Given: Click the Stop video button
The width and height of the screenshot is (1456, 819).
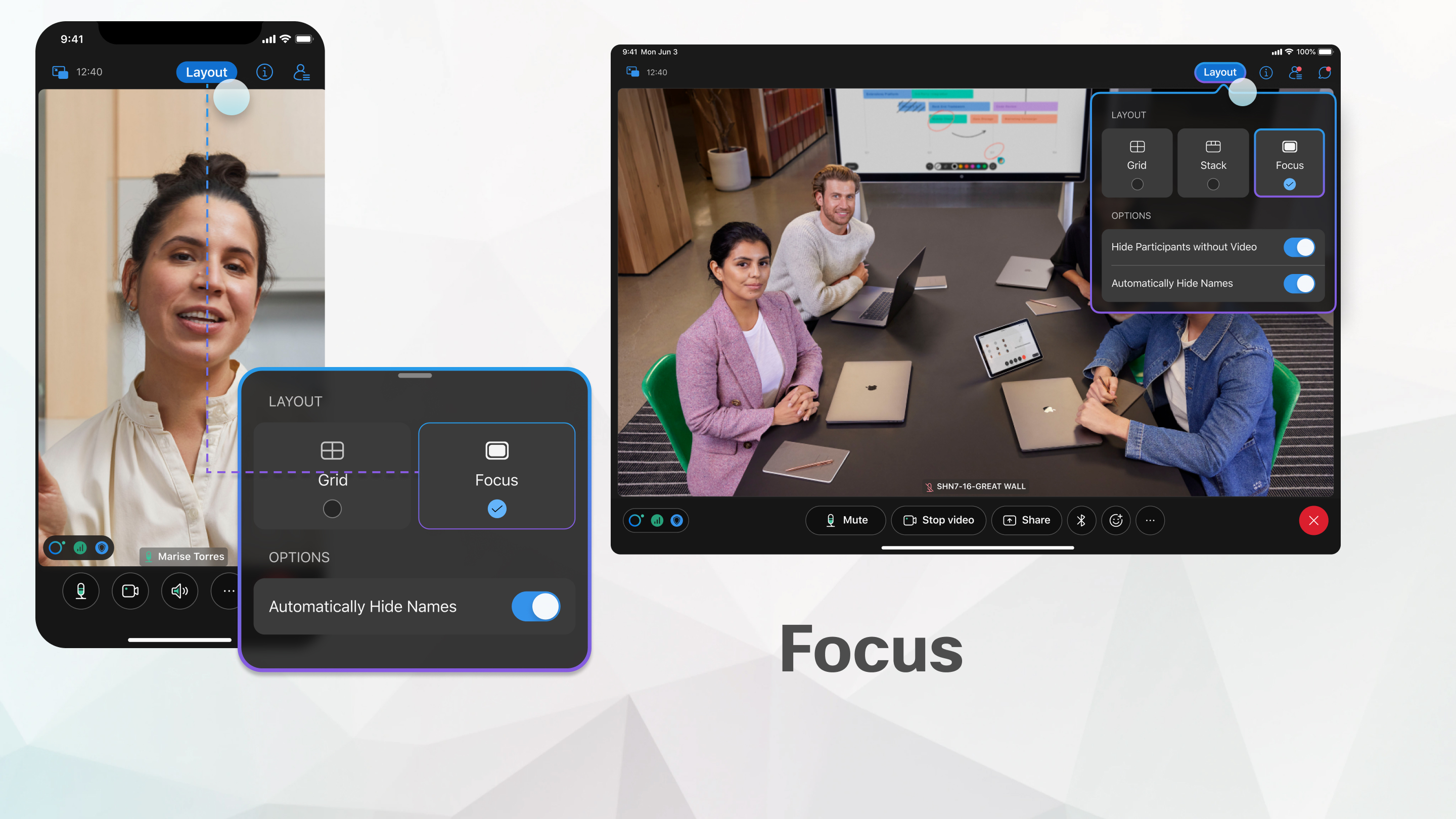Looking at the screenshot, I should 939,520.
